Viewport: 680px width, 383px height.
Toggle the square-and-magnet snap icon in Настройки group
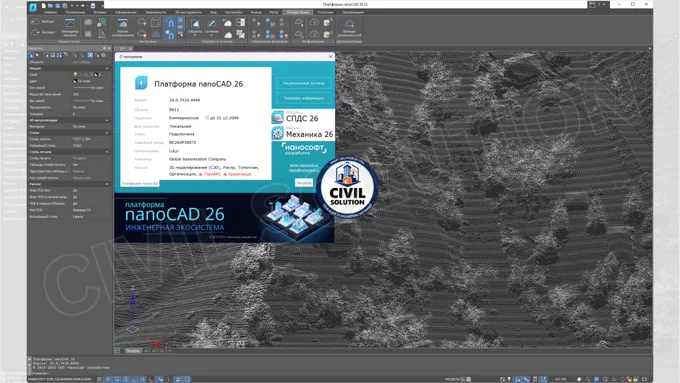click(170, 35)
